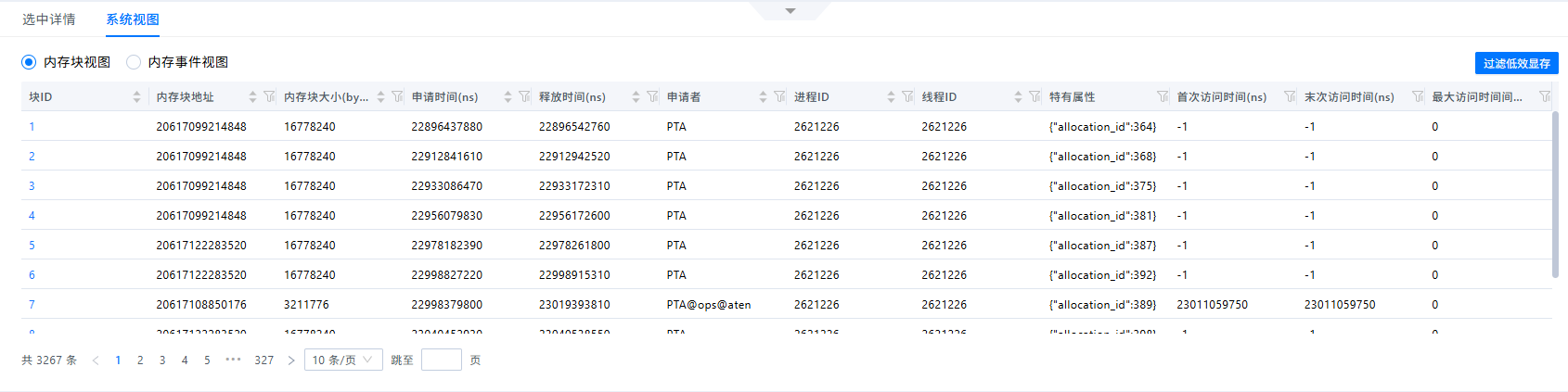Select the 内存事件视图 radio button
The image size is (1568, 392).
[x=134, y=62]
